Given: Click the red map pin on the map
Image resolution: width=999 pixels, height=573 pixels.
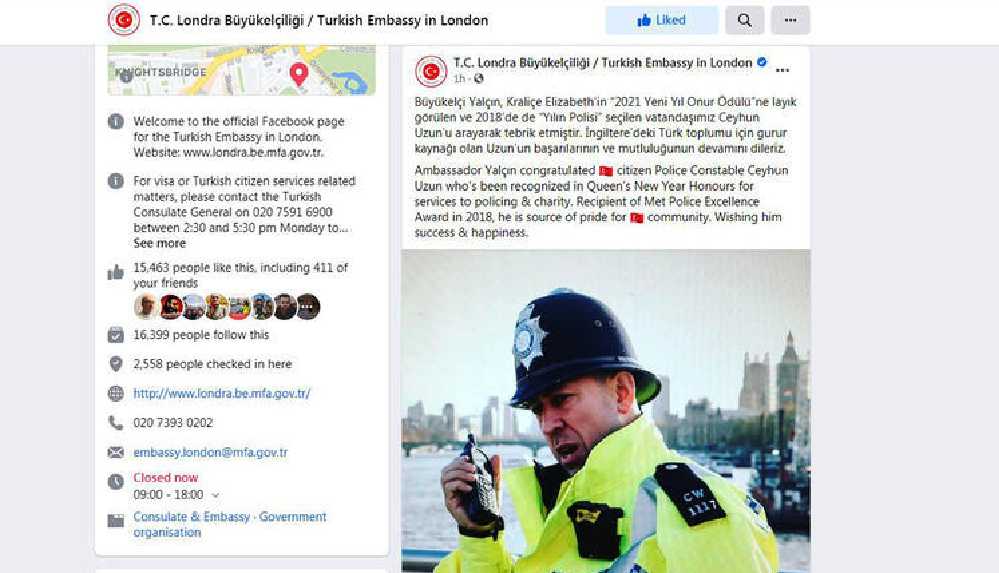Looking at the screenshot, I should [299, 74].
